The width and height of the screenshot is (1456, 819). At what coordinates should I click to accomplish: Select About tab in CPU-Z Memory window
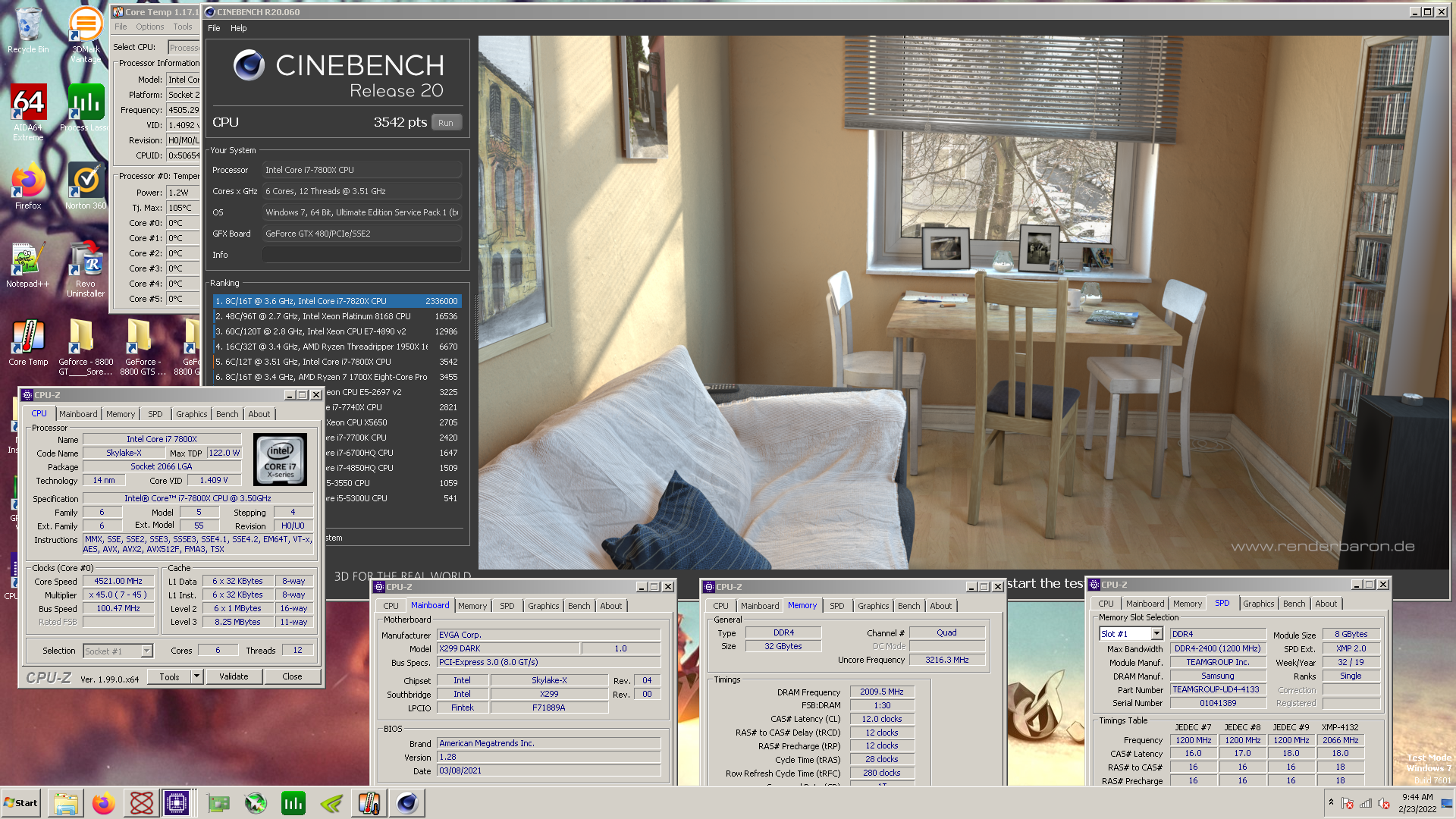pos(940,606)
